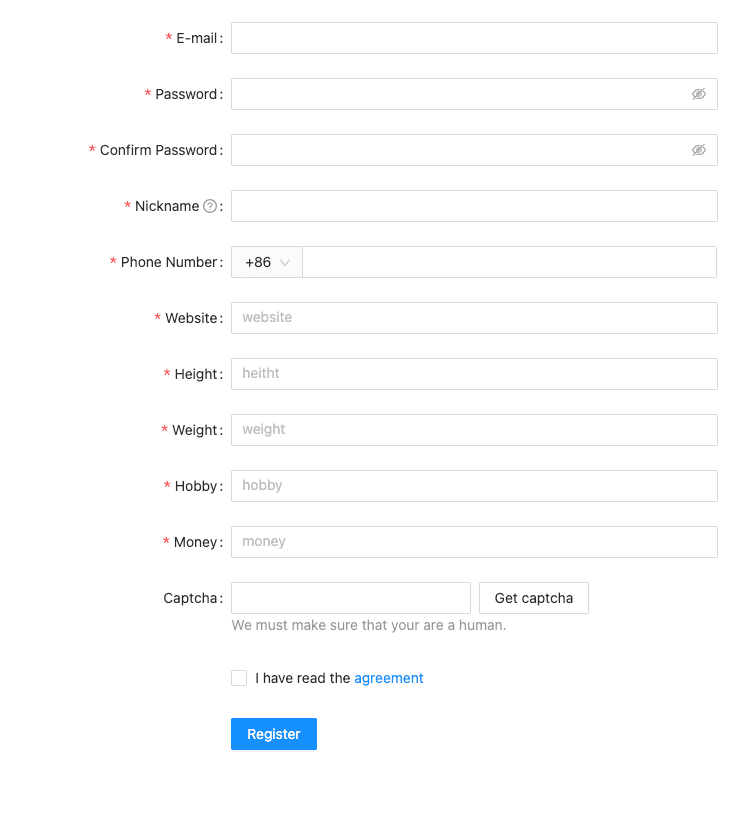Toggle Password field visibility eye icon
740x828 pixels.
coord(699,94)
